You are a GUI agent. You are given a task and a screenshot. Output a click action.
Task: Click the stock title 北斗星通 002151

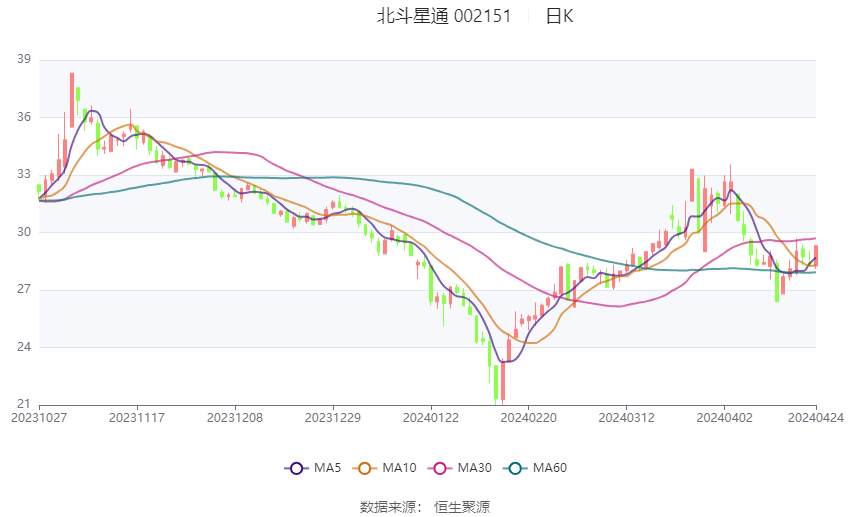click(443, 16)
